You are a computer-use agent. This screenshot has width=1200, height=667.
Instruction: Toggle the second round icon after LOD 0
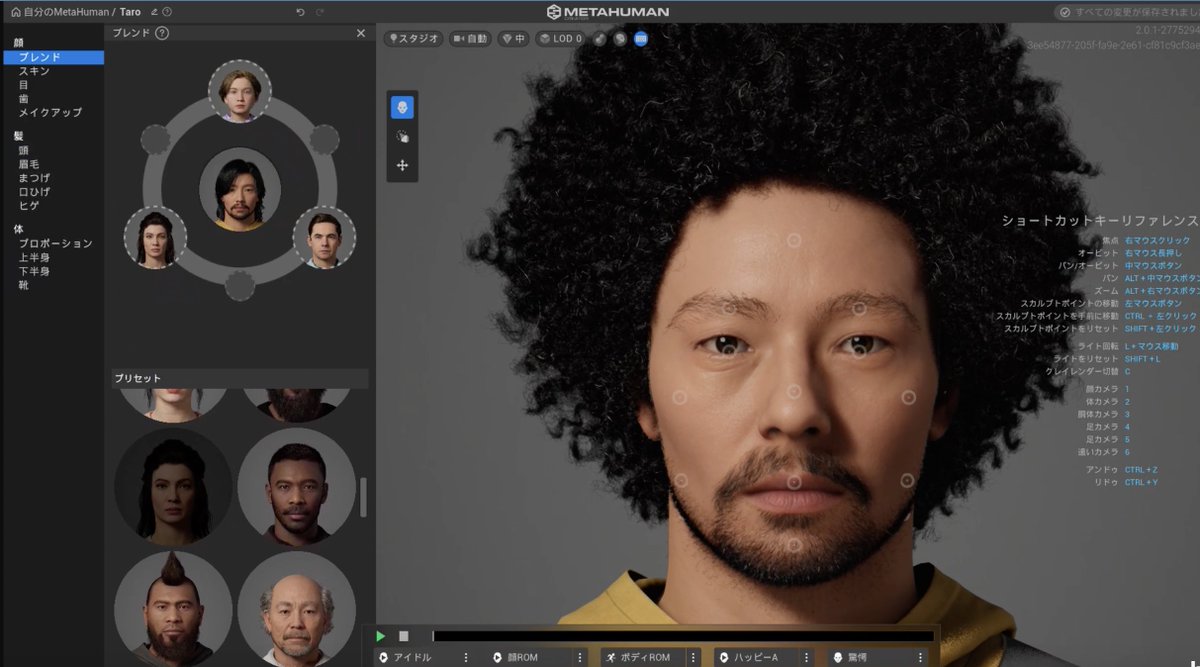620,39
